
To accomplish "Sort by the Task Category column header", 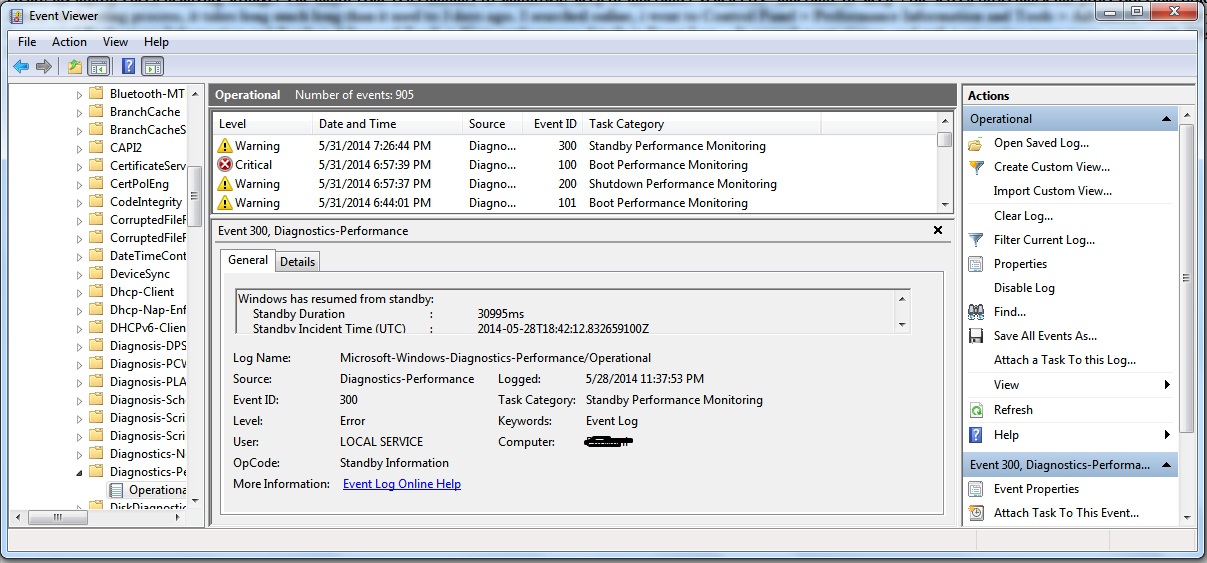I will point(702,124).
